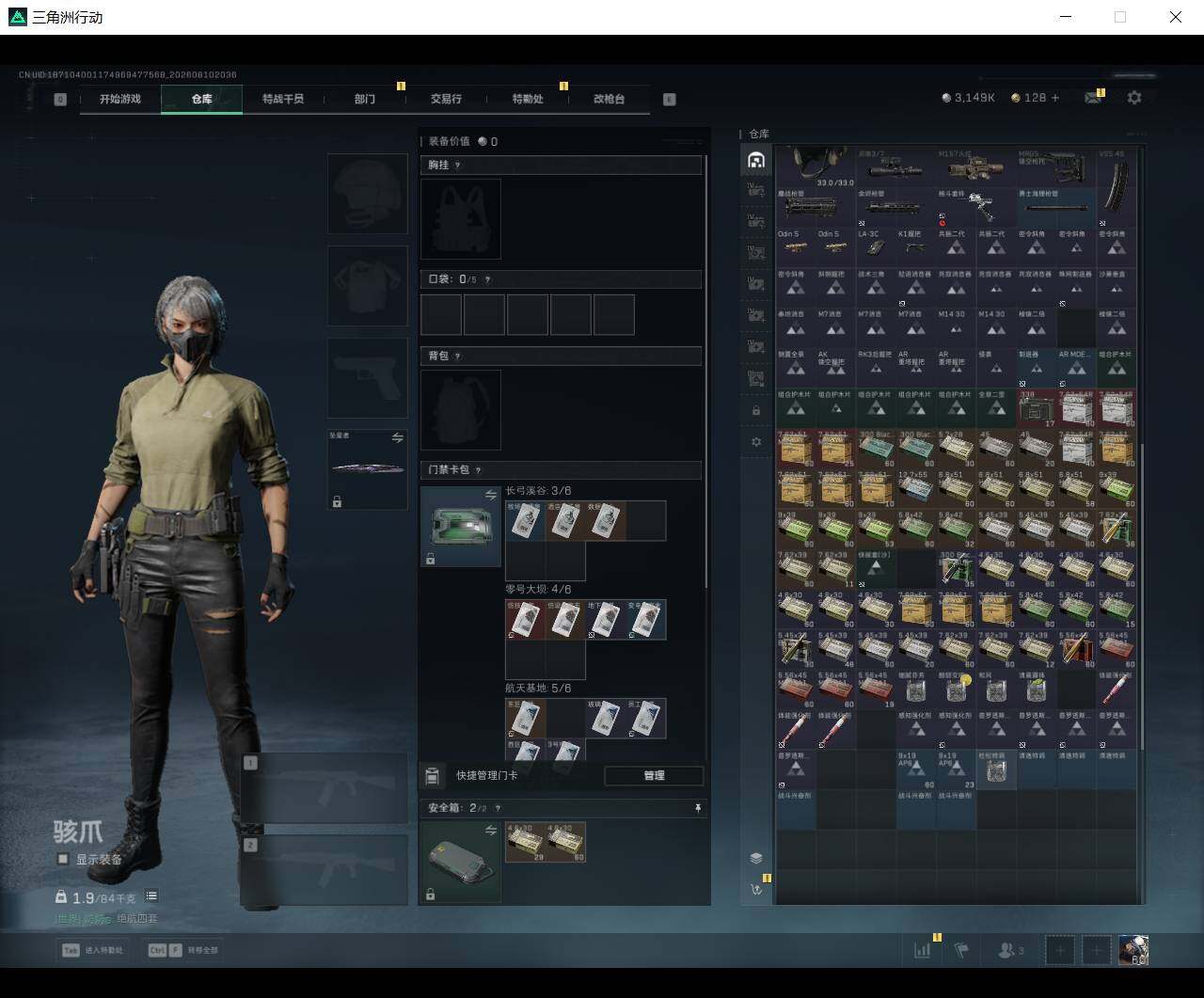
Task: Select primary weapon slot 1
Action: click(x=325, y=788)
